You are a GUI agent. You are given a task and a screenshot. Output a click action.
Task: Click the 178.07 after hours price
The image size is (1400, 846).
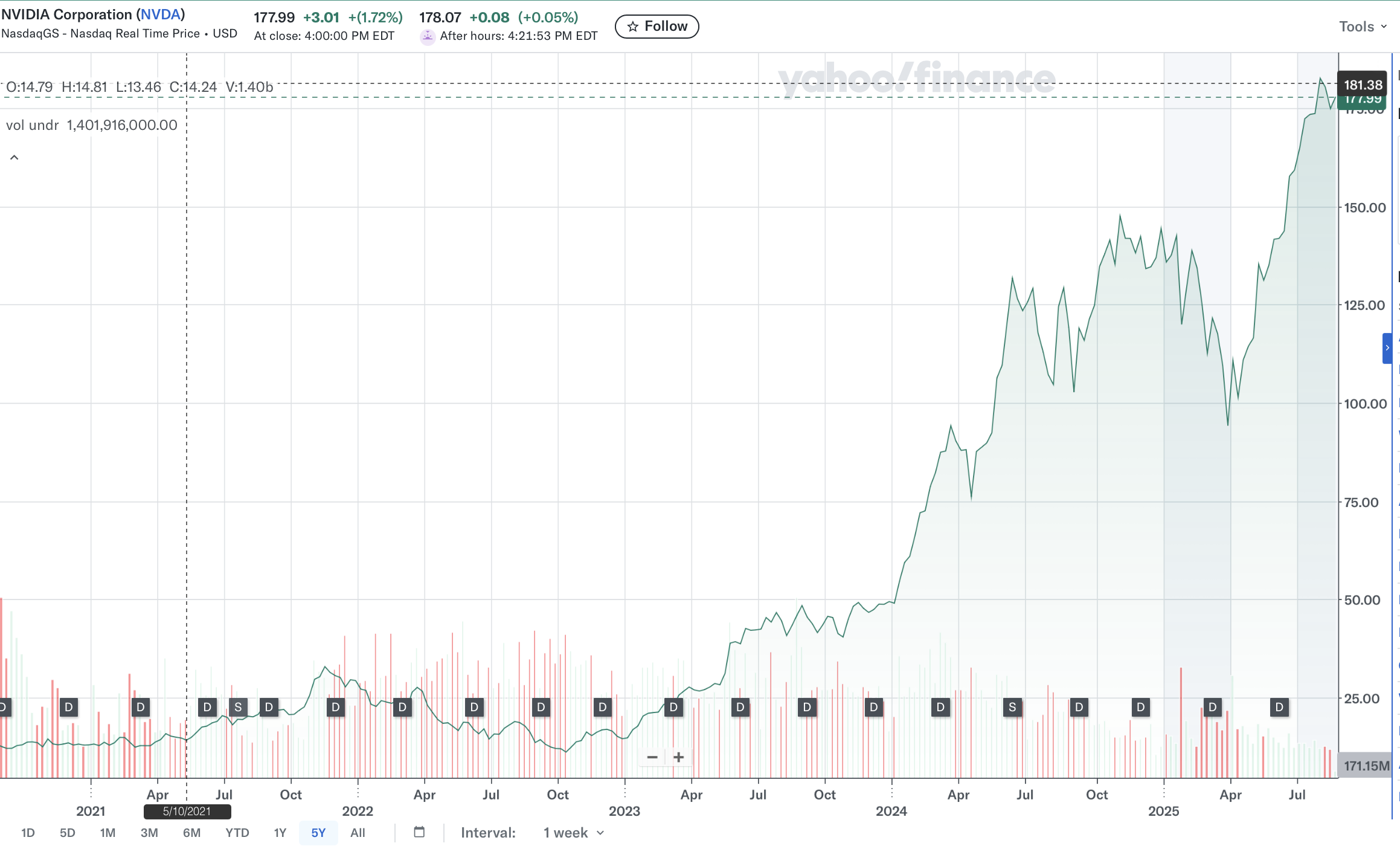click(x=440, y=18)
